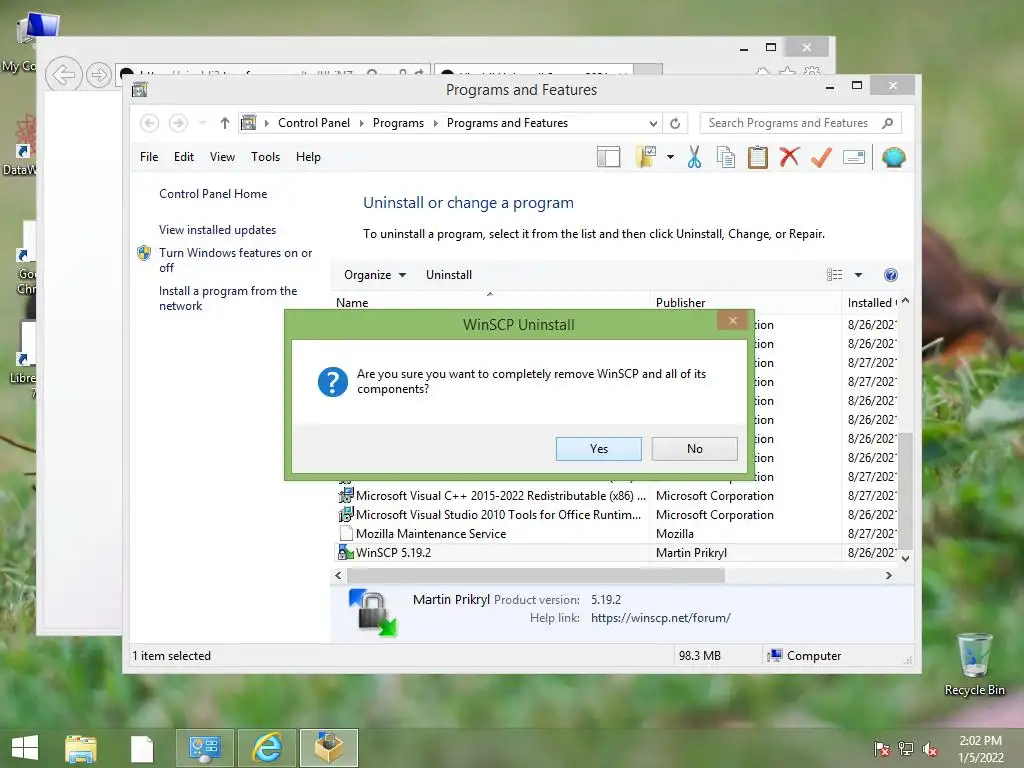This screenshot has height=768, width=1024.
Task: Click the Forward navigation arrow in Programs and Features
Action: point(178,123)
